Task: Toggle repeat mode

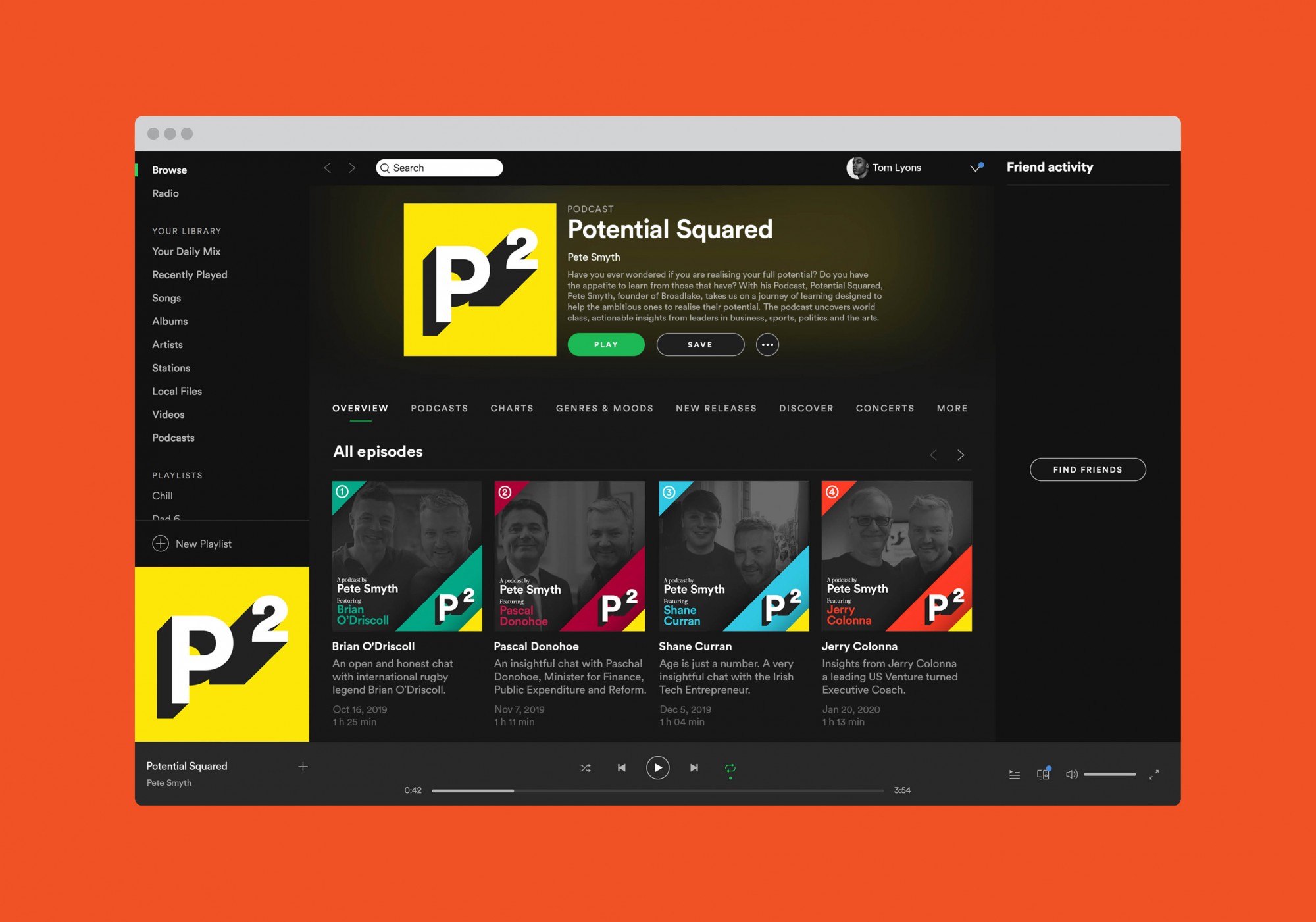Action: pyautogui.click(x=730, y=768)
